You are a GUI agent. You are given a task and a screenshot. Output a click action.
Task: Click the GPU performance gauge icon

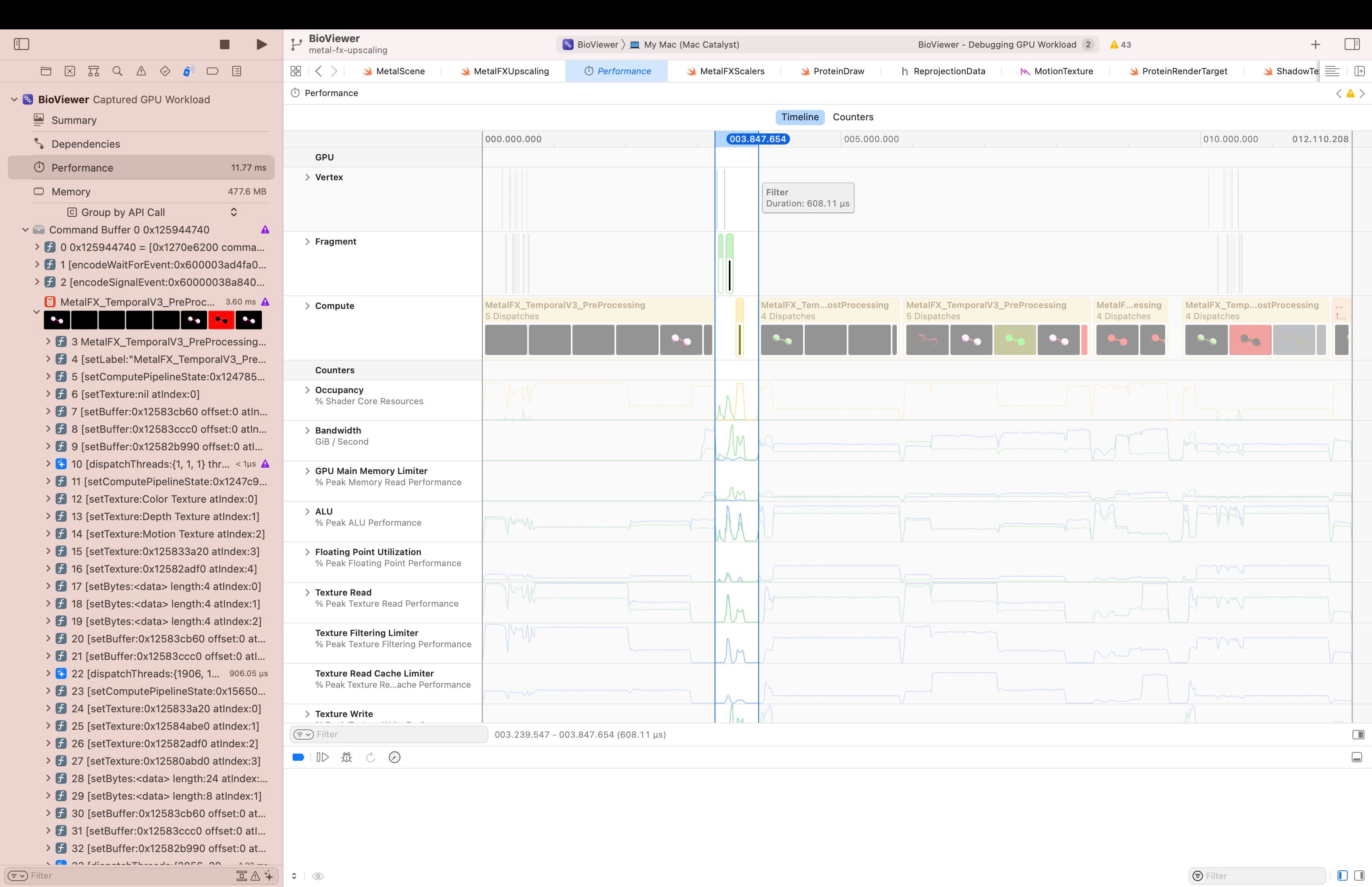pyautogui.click(x=394, y=758)
